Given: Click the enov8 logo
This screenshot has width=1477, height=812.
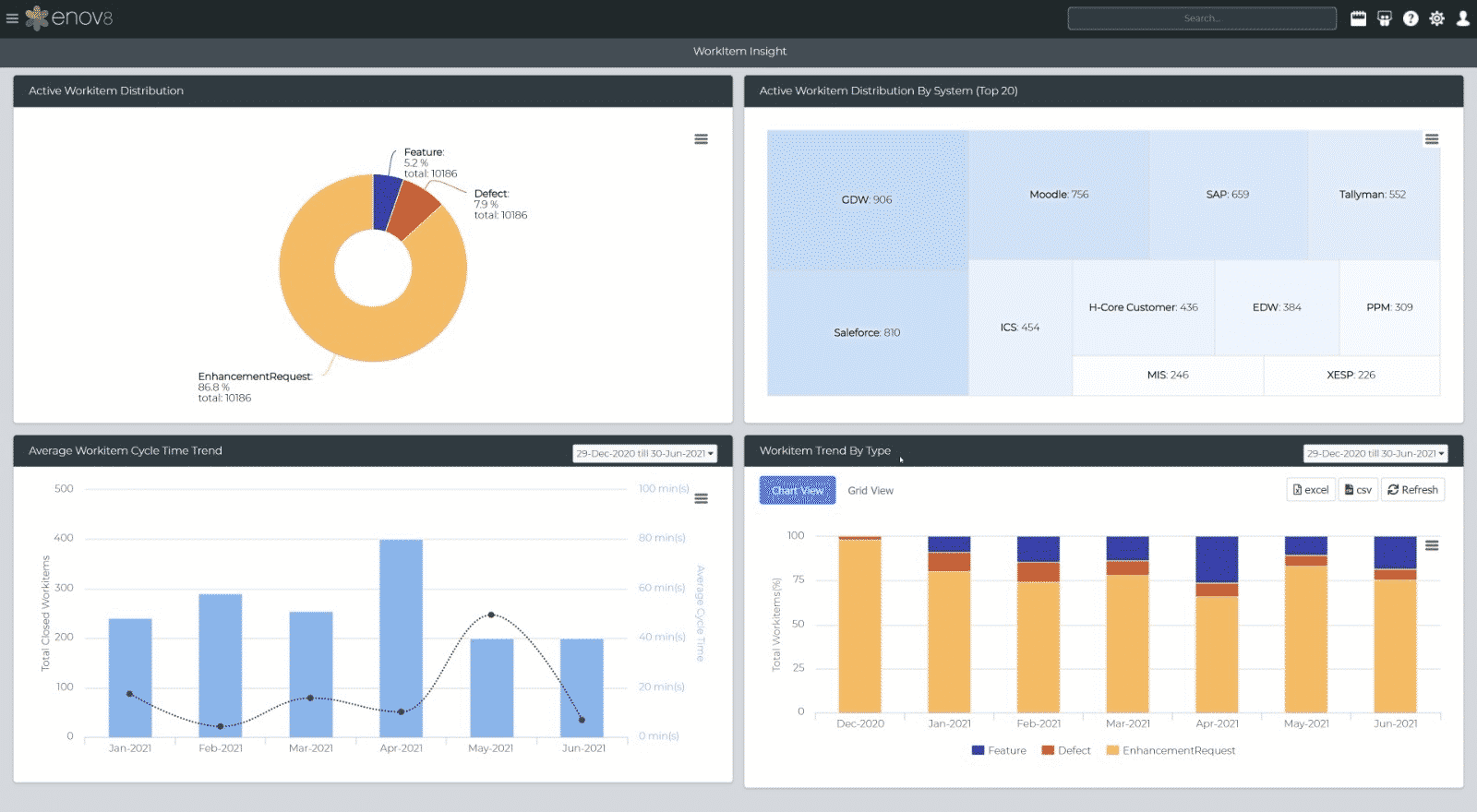Looking at the screenshot, I should coord(69,18).
